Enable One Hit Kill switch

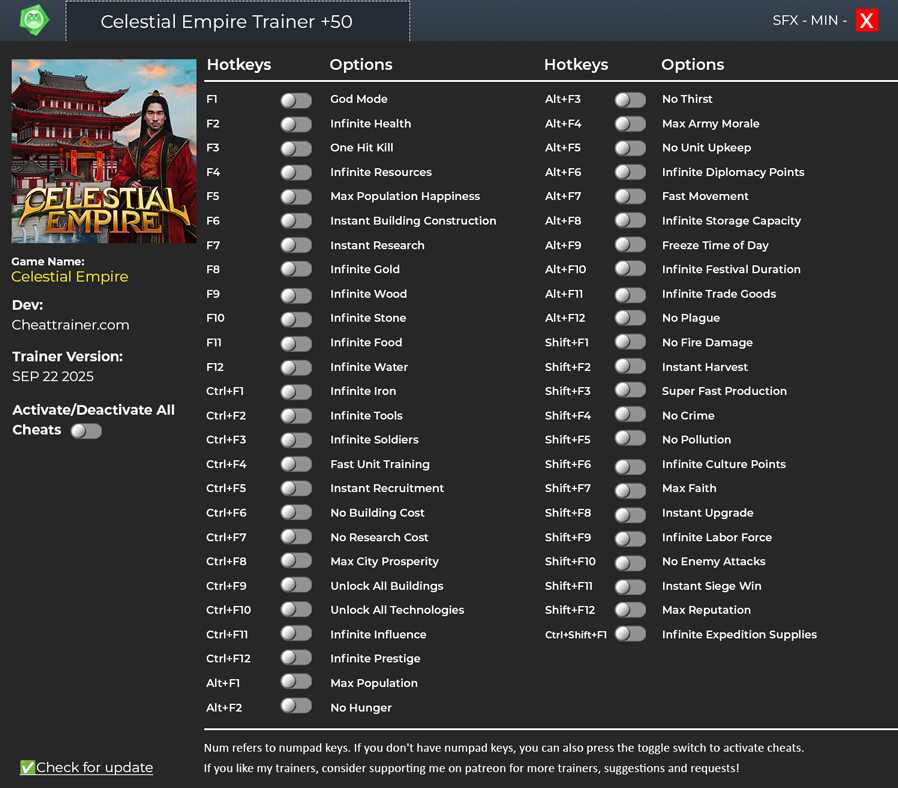pos(296,148)
